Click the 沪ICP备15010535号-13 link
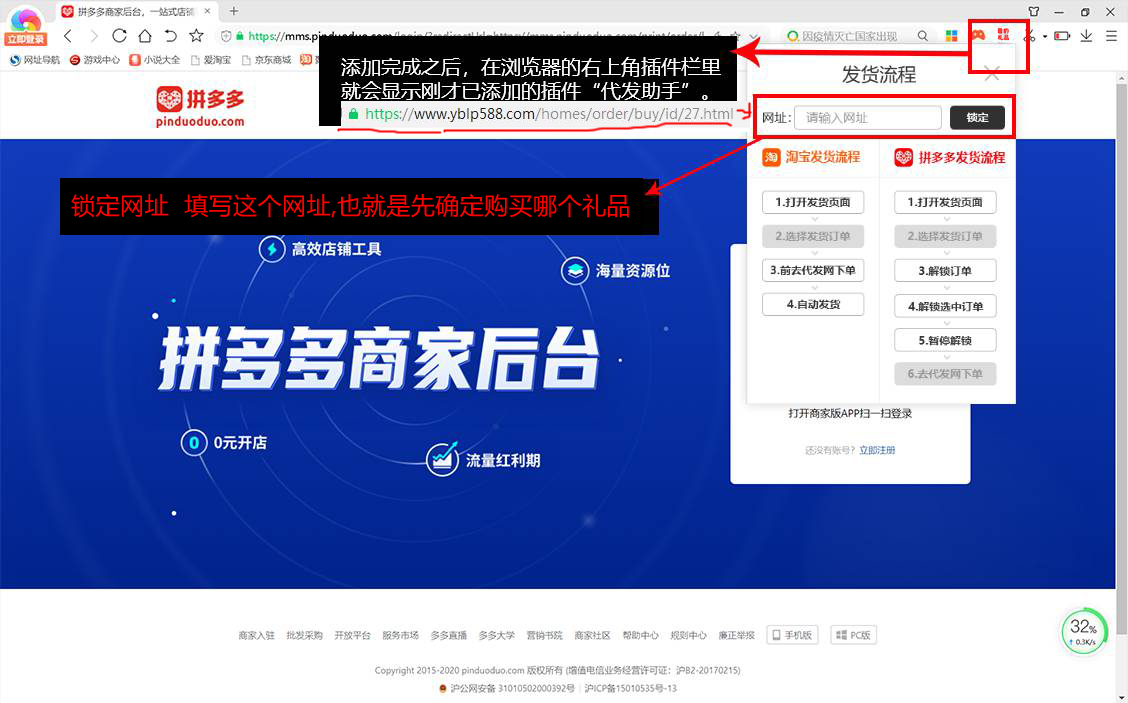The width and height of the screenshot is (1128, 703). point(630,689)
